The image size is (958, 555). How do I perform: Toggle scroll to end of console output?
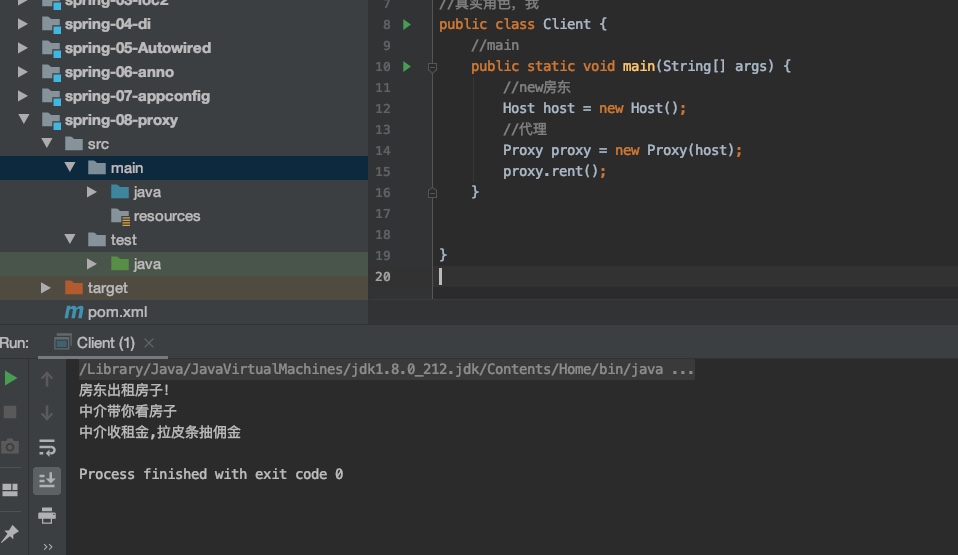tap(47, 481)
